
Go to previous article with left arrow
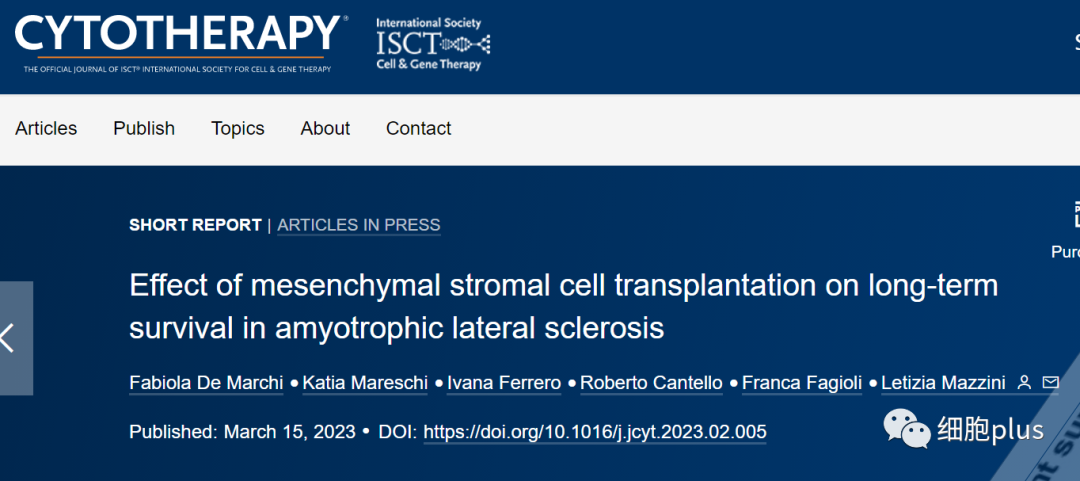coord(16,338)
